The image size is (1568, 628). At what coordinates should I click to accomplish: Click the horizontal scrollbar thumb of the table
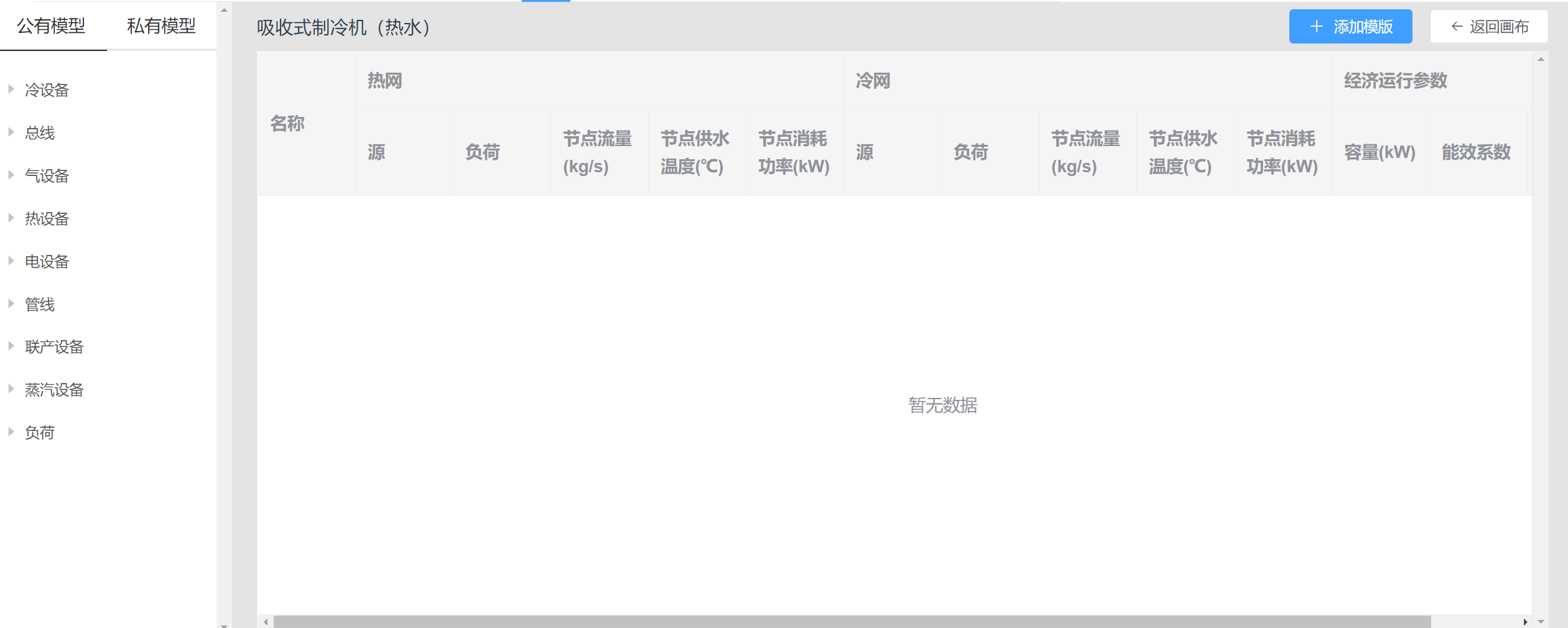(852, 622)
